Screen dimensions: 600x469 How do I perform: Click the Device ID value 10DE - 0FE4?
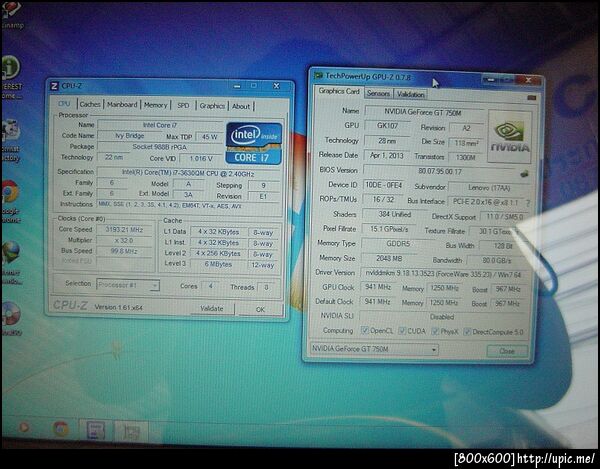(x=383, y=185)
